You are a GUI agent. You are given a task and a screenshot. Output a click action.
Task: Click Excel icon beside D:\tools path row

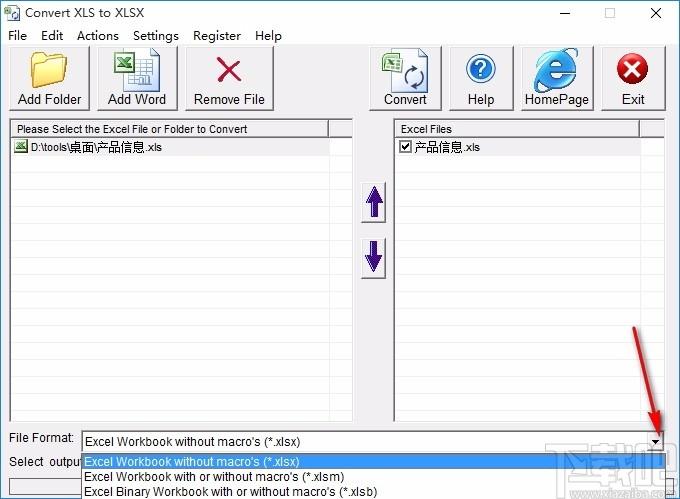pos(21,147)
